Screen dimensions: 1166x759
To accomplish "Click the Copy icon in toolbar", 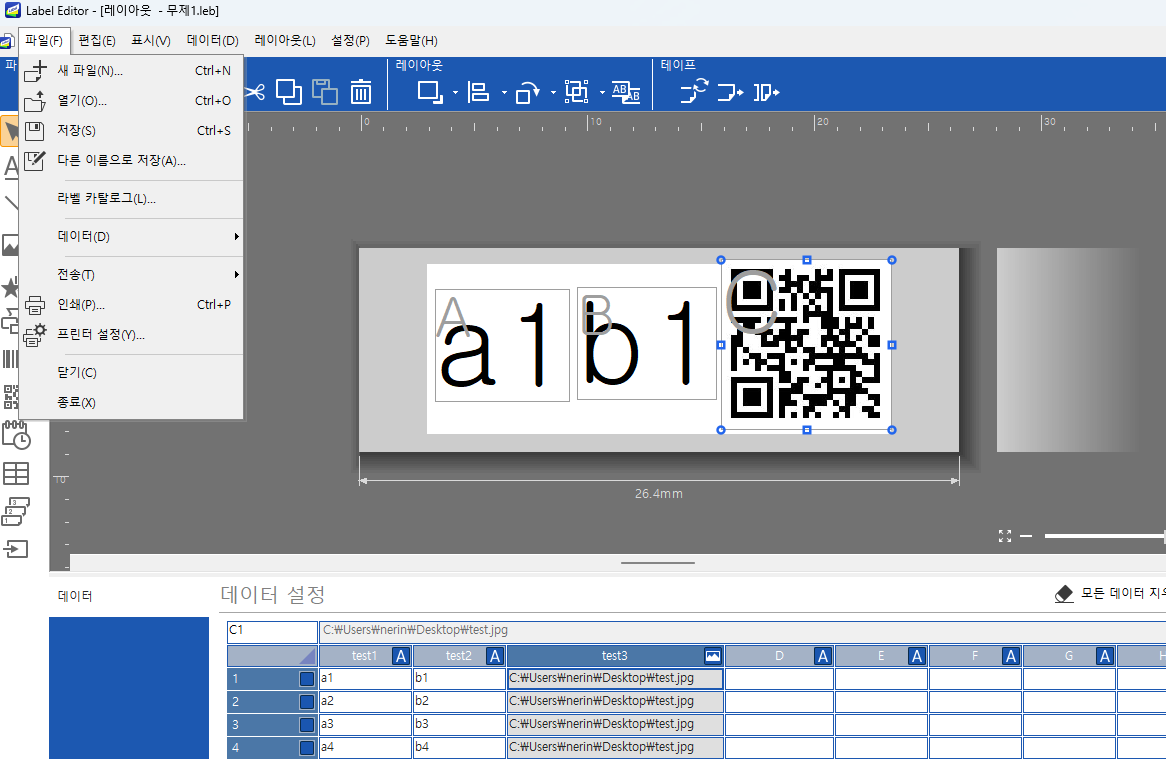I will (x=289, y=92).
